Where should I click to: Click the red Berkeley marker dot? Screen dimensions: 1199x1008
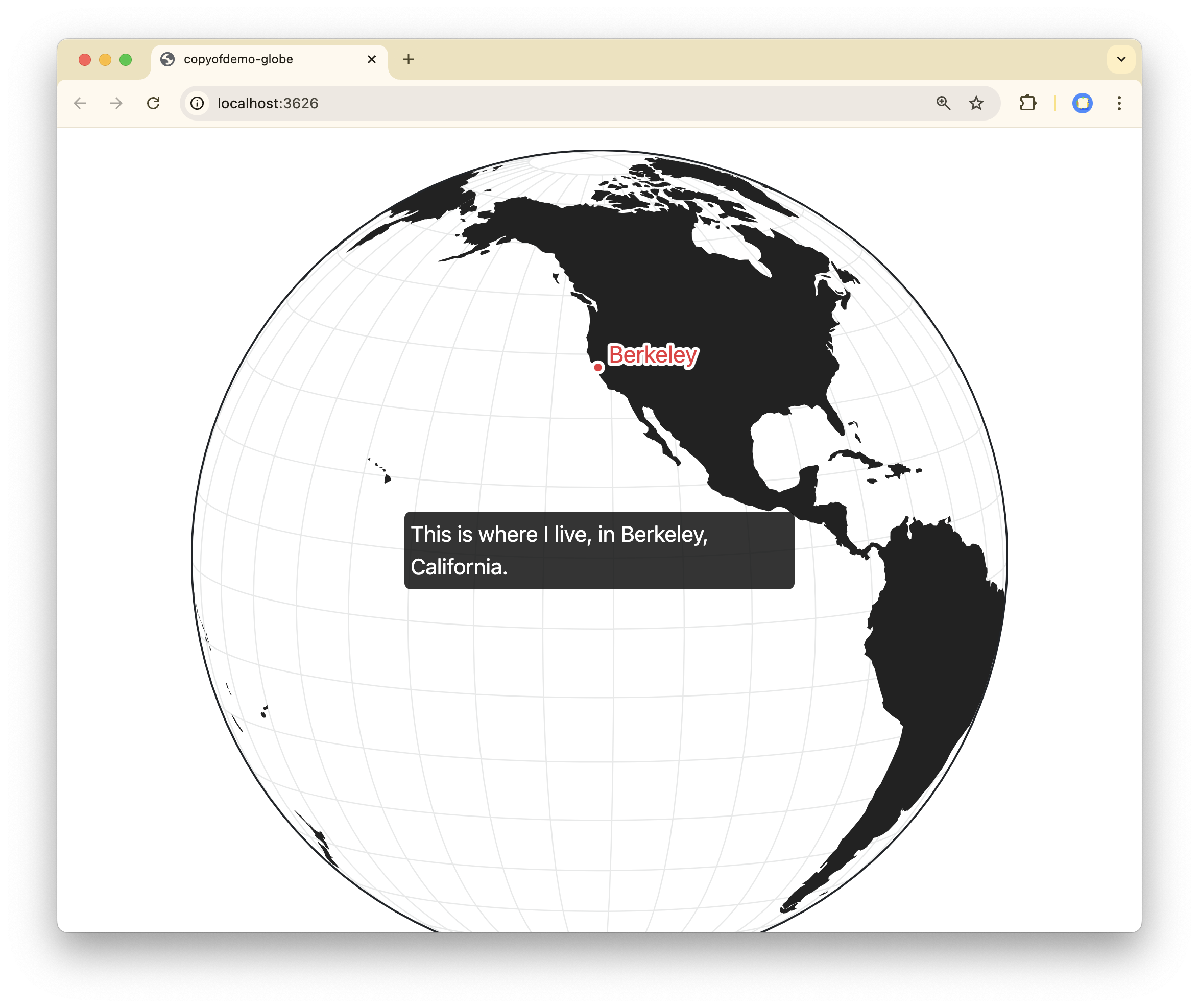(598, 367)
